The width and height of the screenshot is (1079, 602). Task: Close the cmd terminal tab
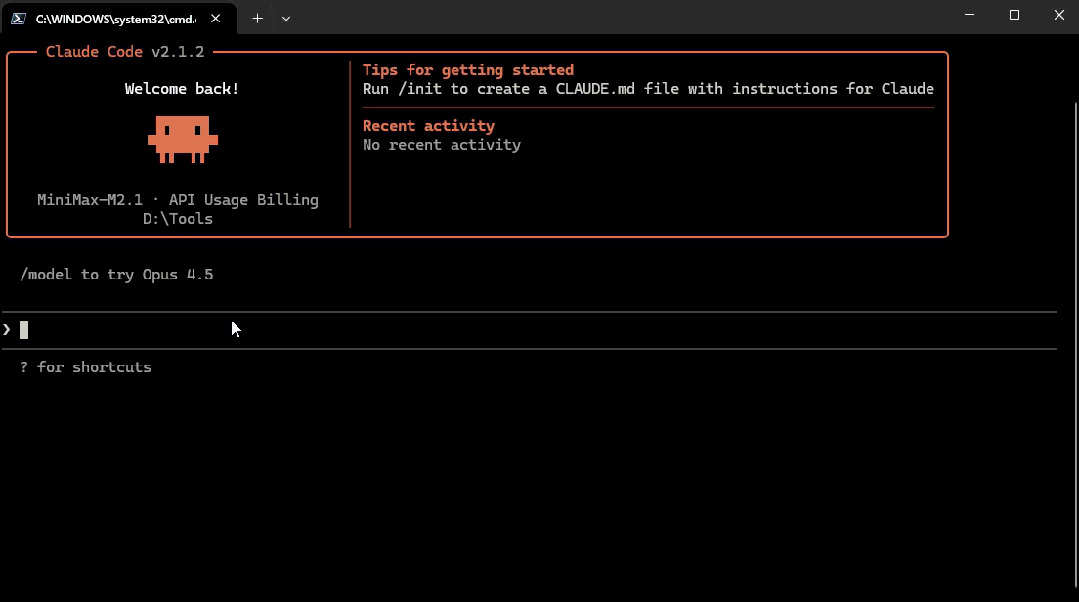click(215, 19)
